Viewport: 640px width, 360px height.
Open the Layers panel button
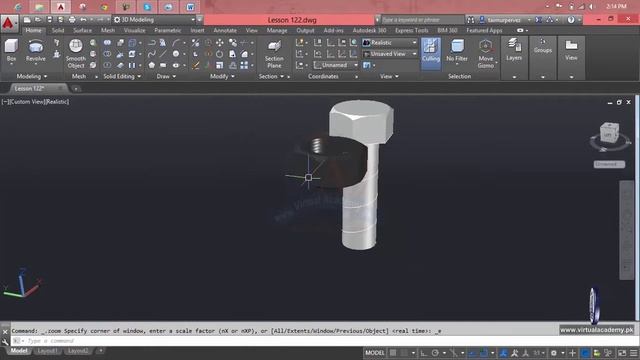(514, 50)
